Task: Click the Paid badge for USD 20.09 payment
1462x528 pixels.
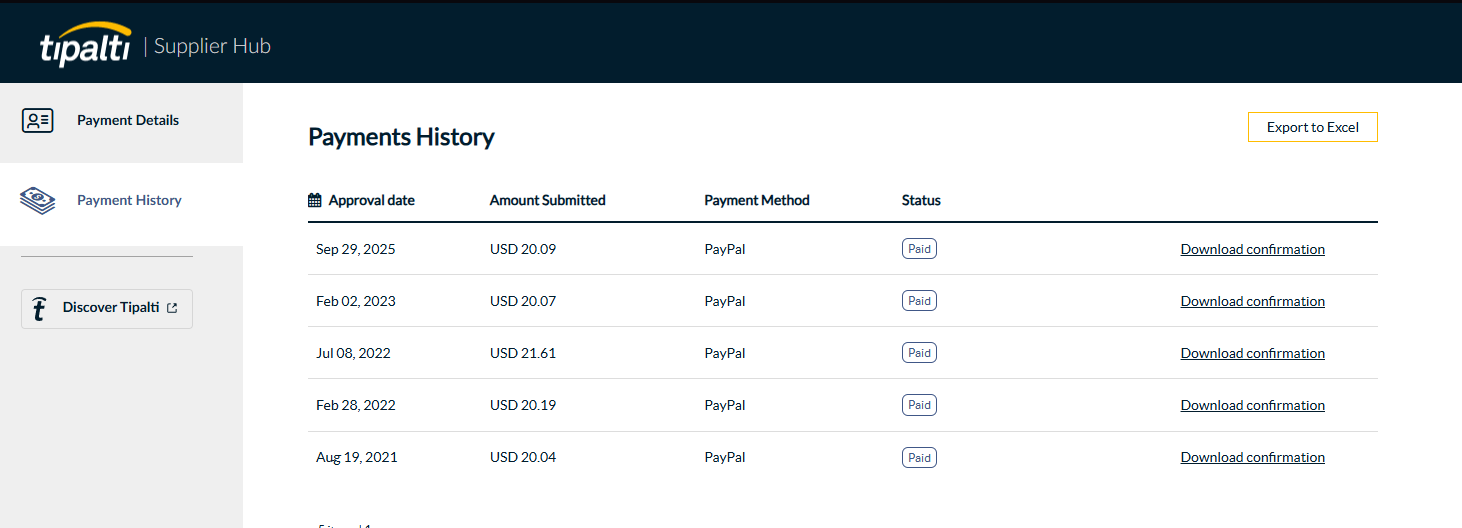Action: (x=919, y=249)
